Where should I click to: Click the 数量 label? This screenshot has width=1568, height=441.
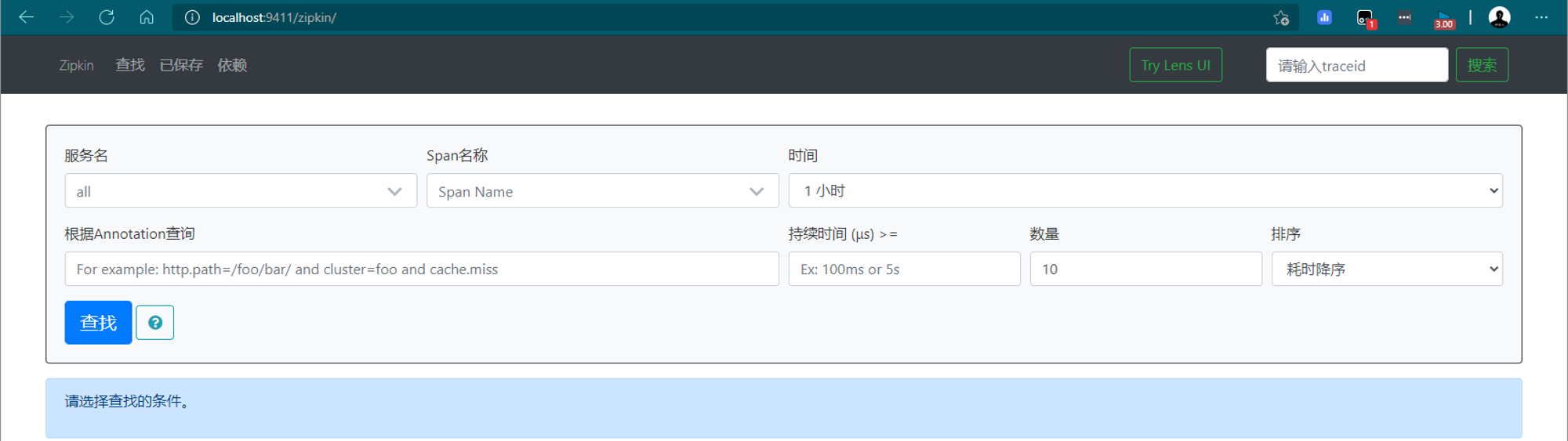pos(1044,233)
